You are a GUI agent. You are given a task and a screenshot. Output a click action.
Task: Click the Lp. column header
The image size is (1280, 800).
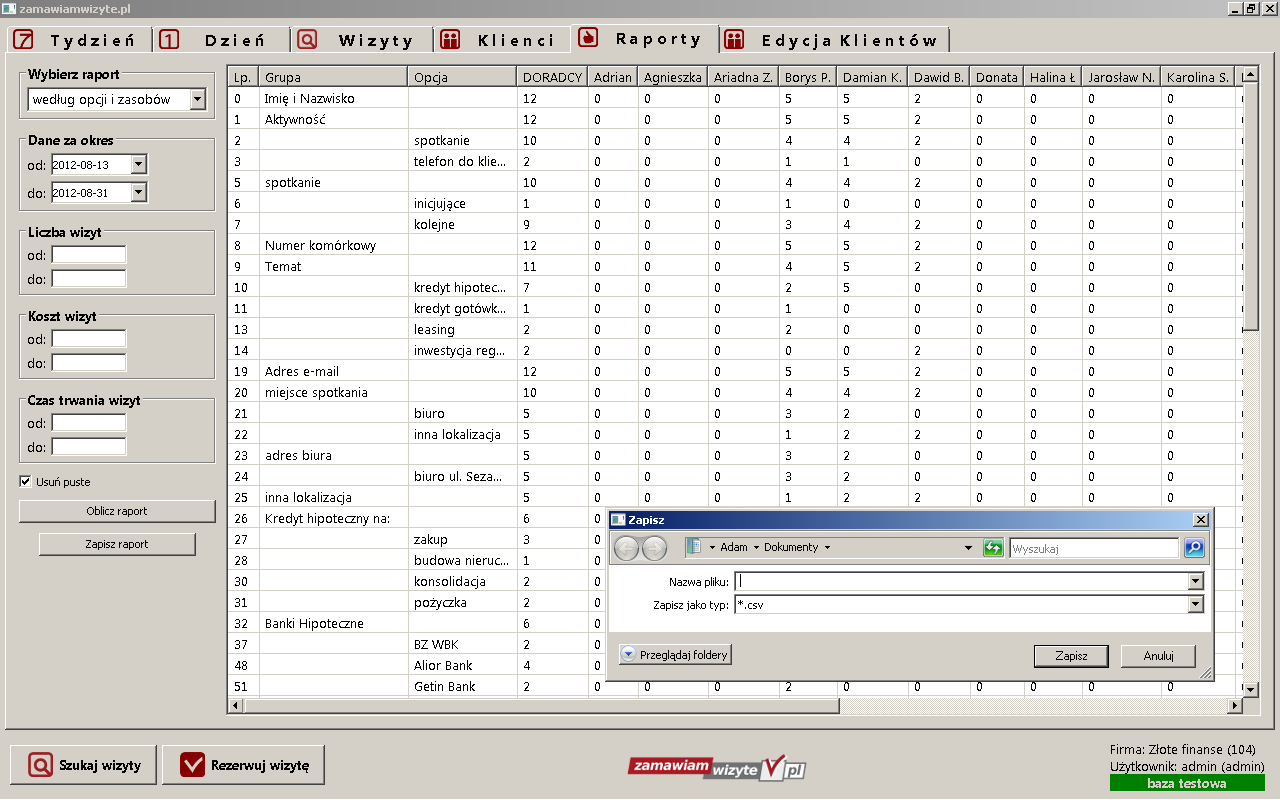tap(243, 77)
